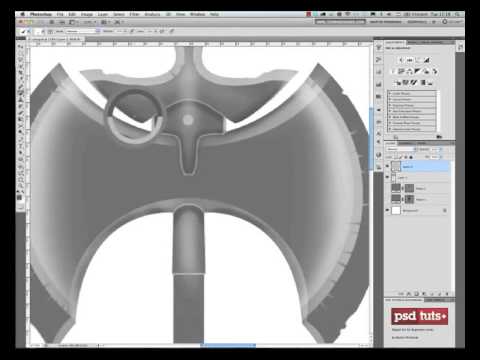Click the layer Opacity field
Viewport: 480px width, 360px height.
434,149
